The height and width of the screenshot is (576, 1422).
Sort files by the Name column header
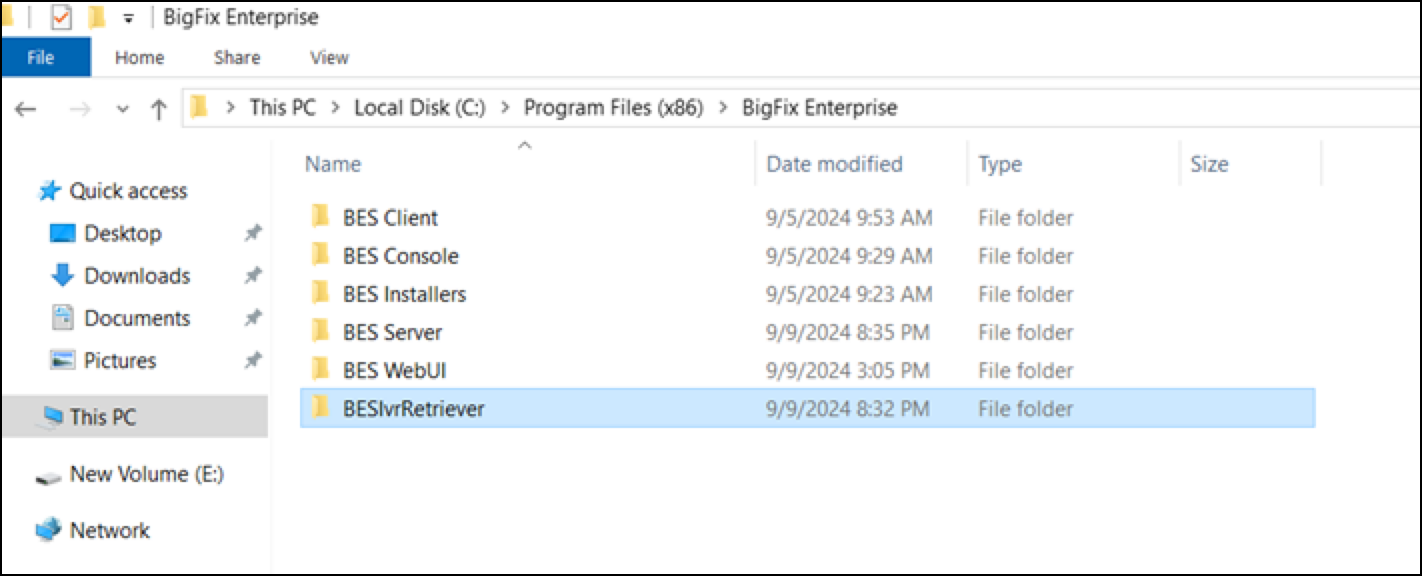pyautogui.click(x=333, y=164)
